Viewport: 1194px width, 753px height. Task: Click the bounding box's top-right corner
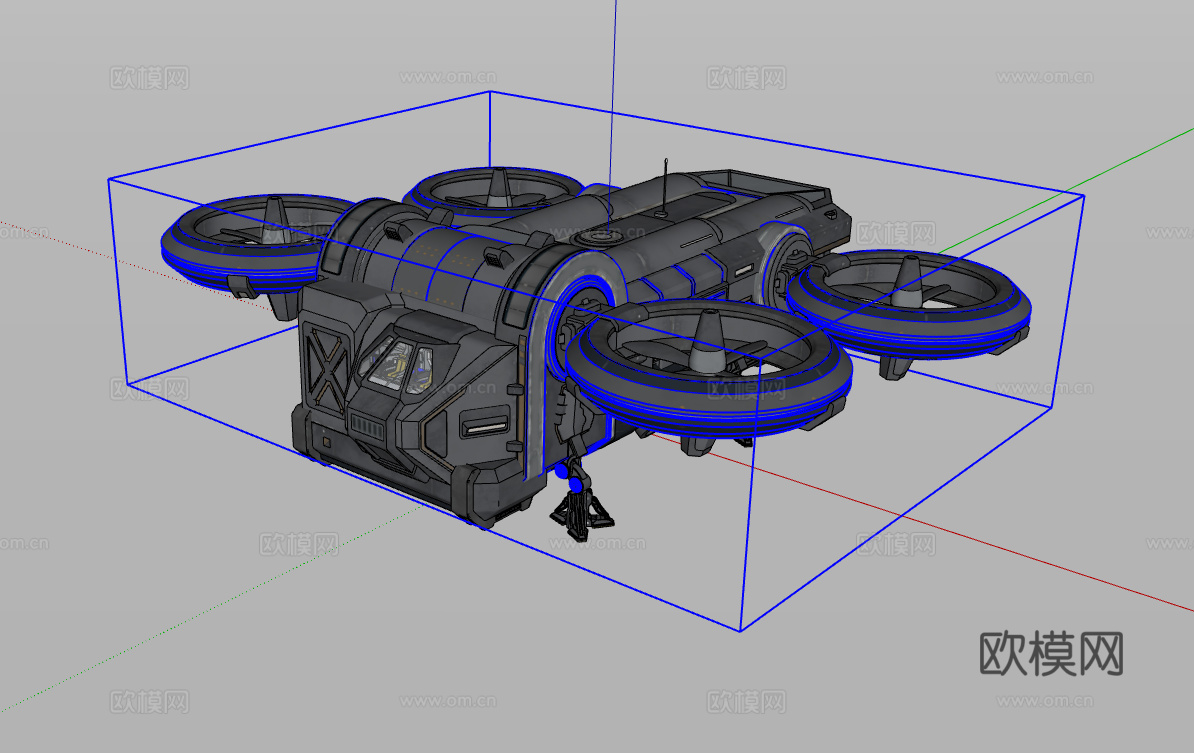click(1083, 195)
